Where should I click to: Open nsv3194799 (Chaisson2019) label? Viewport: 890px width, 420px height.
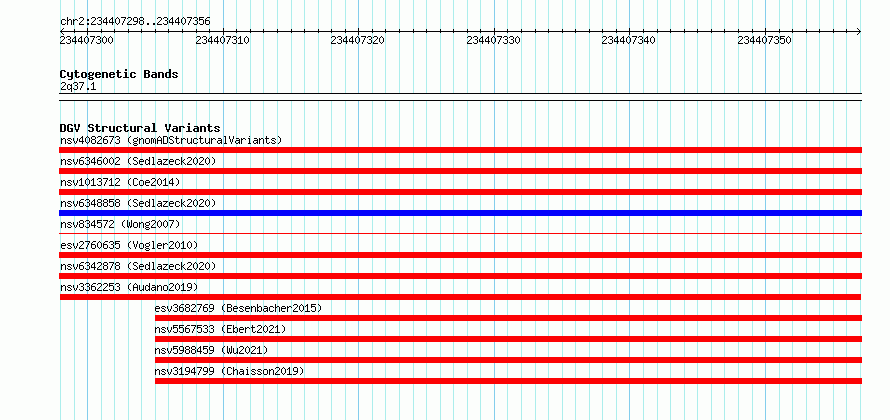tap(229, 371)
